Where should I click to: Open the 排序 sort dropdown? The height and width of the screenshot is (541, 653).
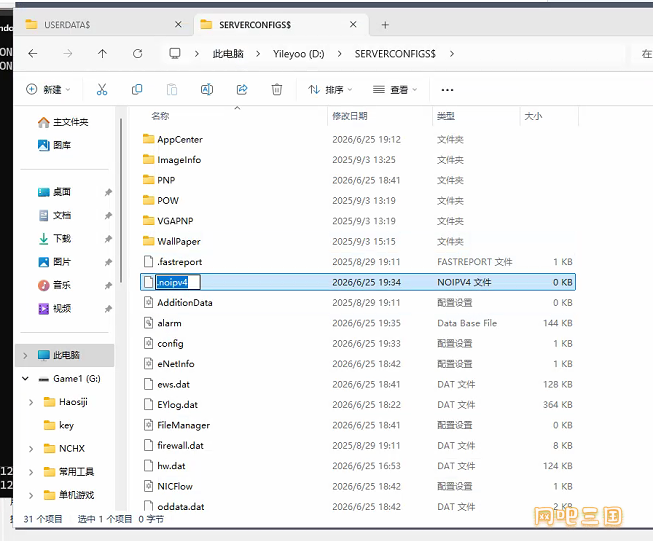point(330,90)
